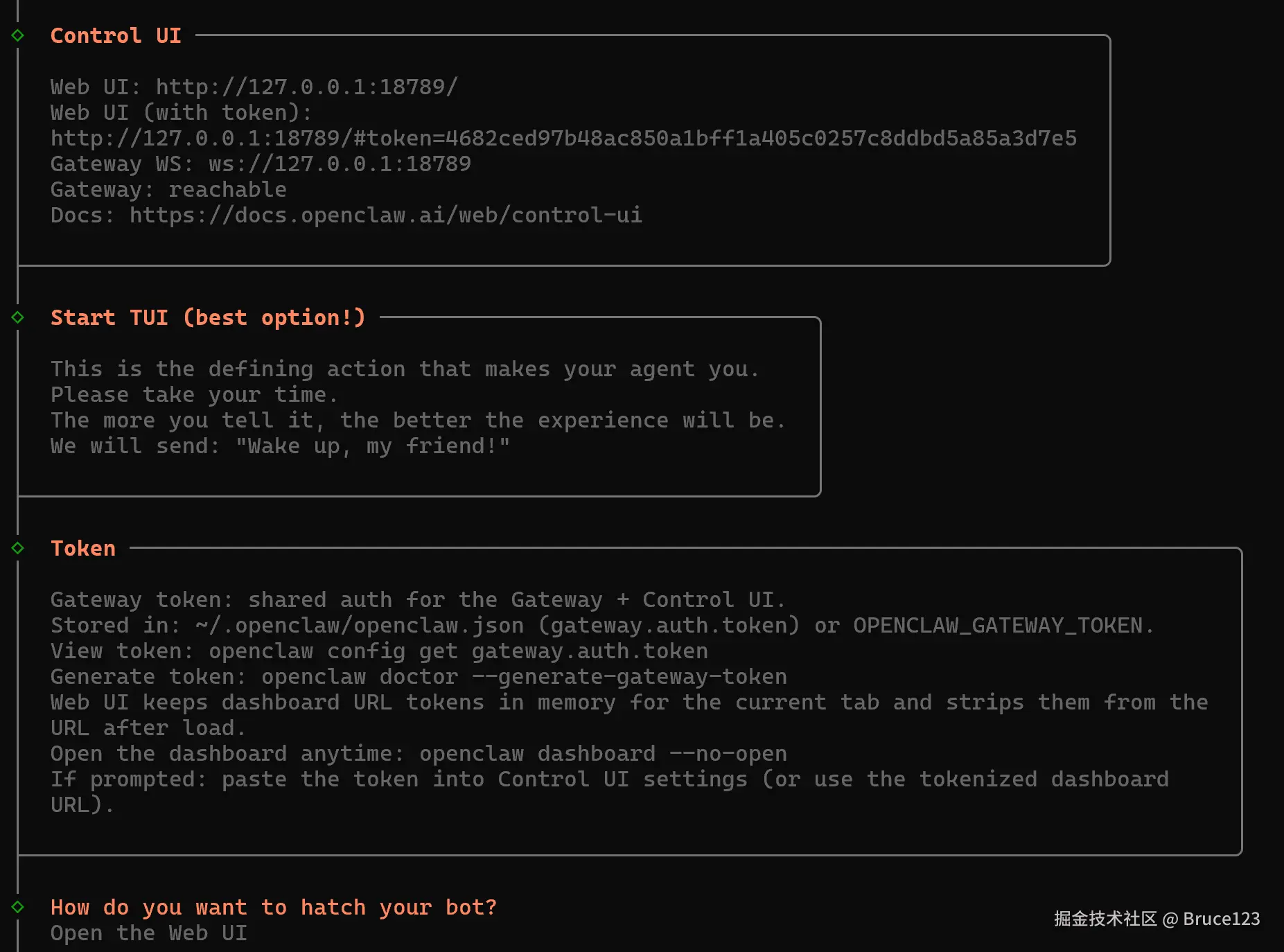Click the ~/.openclaw/openclaw.json file path
This screenshot has height=952, width=1284.
[360, 625]
